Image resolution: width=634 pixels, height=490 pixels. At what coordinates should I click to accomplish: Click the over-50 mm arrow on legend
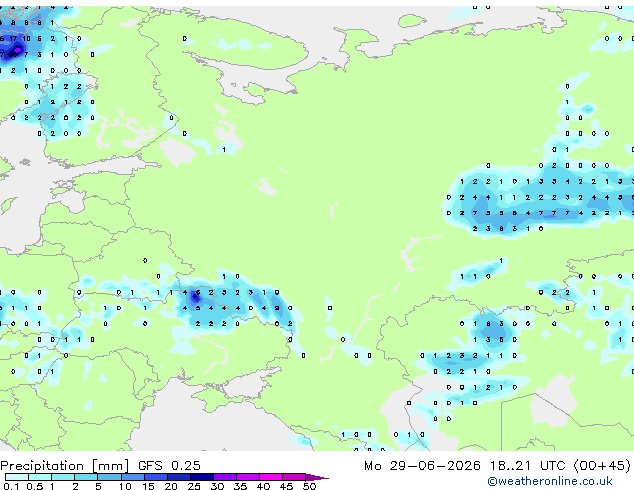coord(317,477)
